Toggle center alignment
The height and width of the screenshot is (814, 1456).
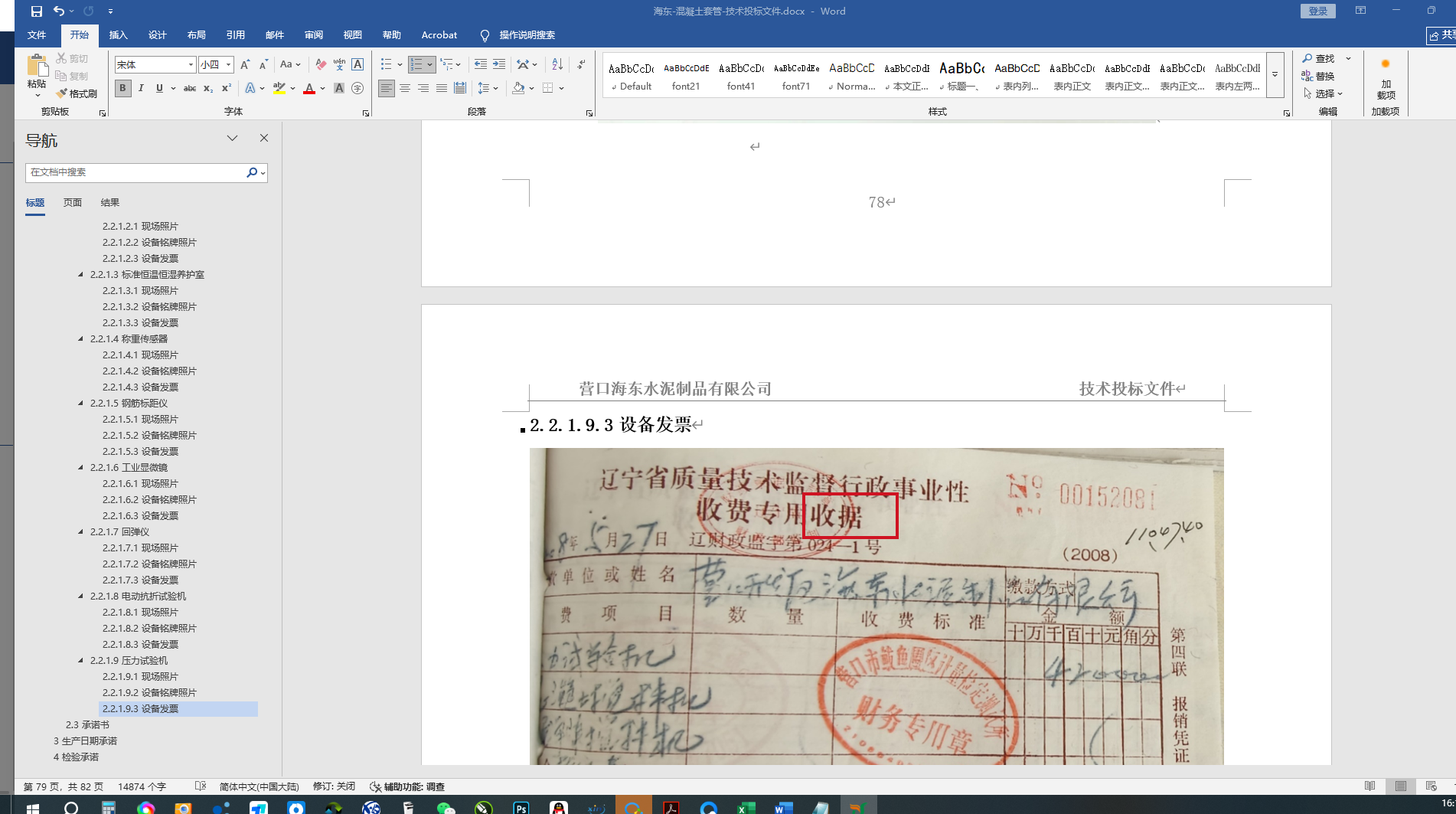(x=405, y=88)
